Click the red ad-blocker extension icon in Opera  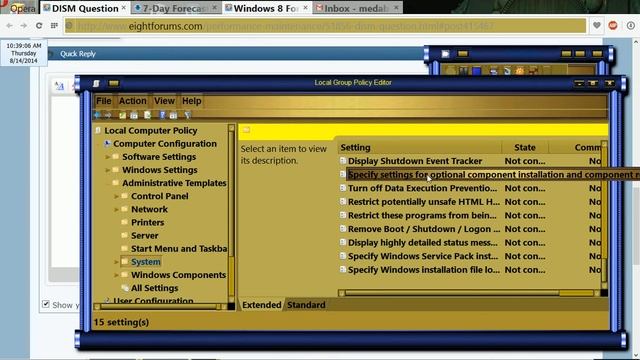[613, 26]
